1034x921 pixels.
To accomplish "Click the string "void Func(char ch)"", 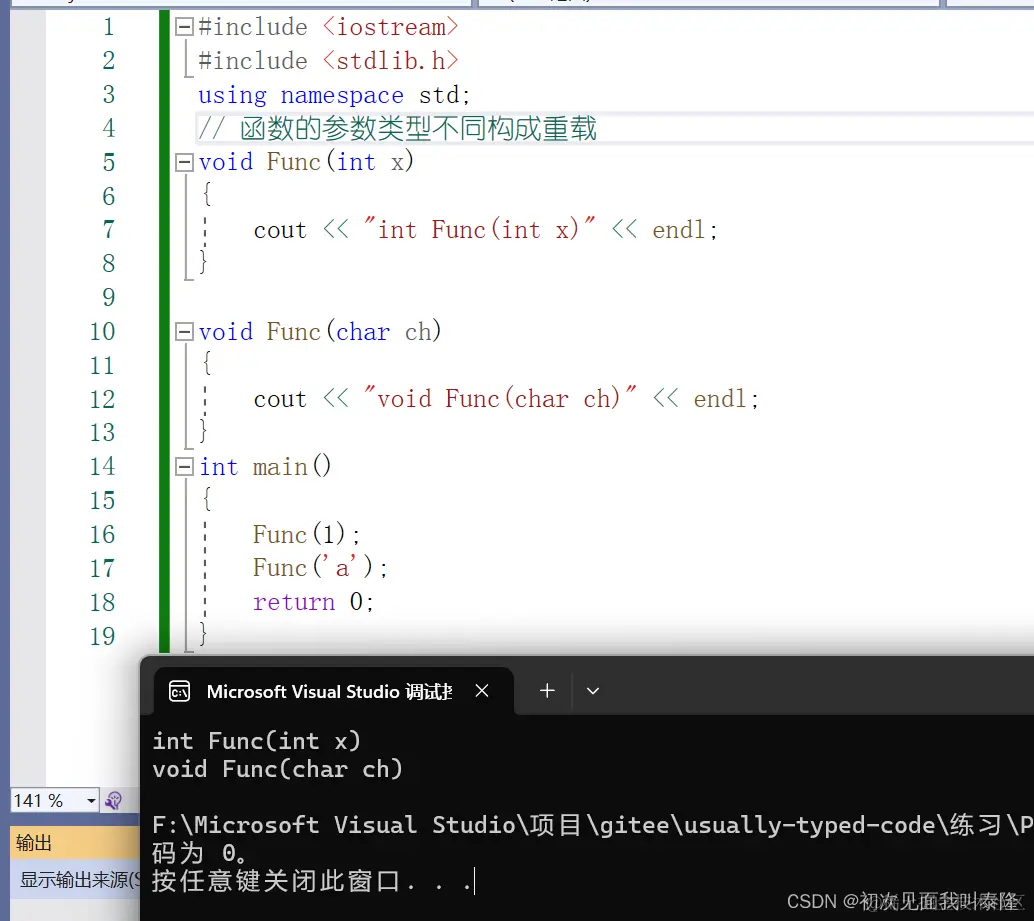I will [501, 399].
